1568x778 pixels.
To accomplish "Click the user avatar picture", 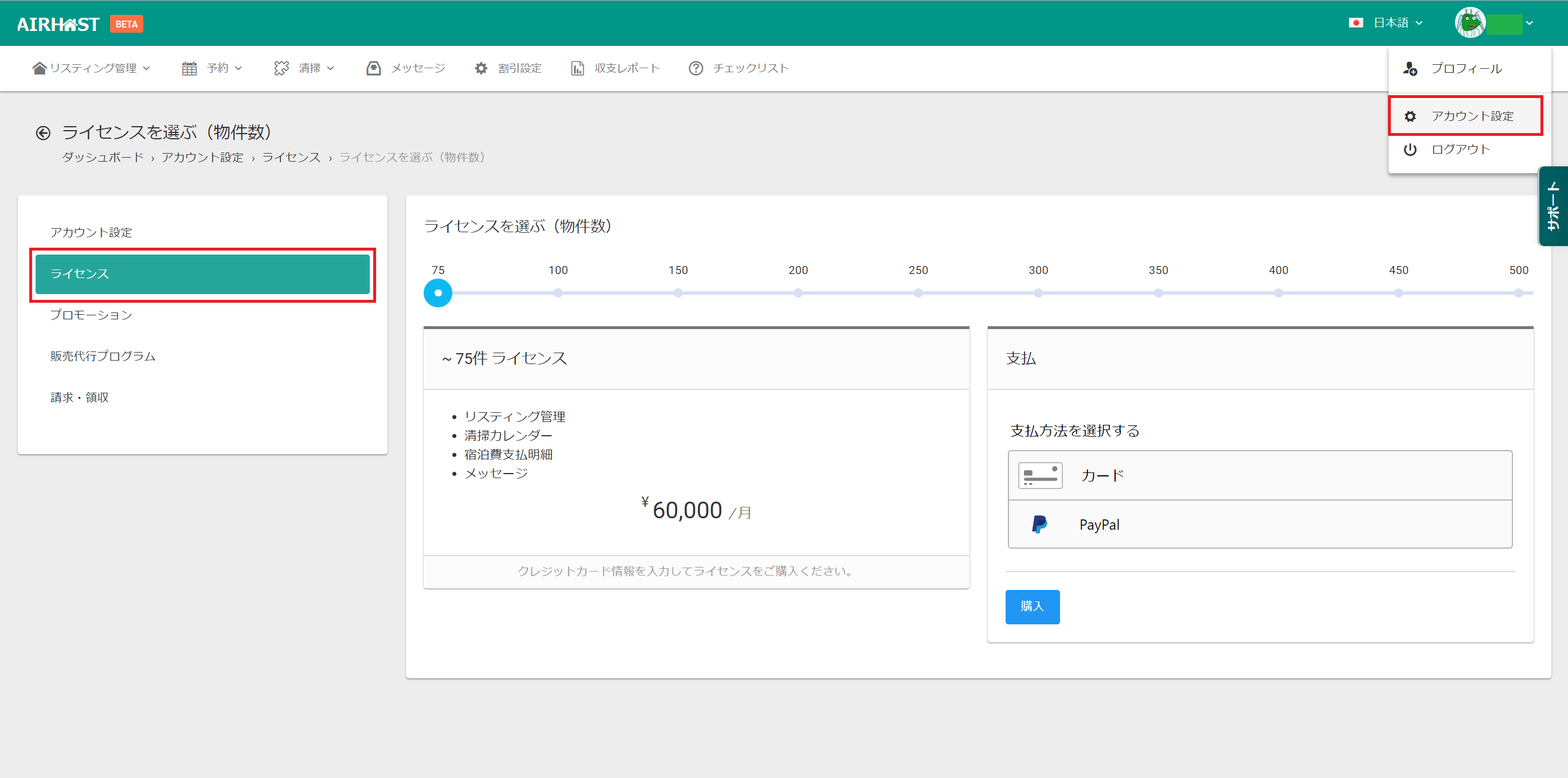I will click(x=1469, y=23).
